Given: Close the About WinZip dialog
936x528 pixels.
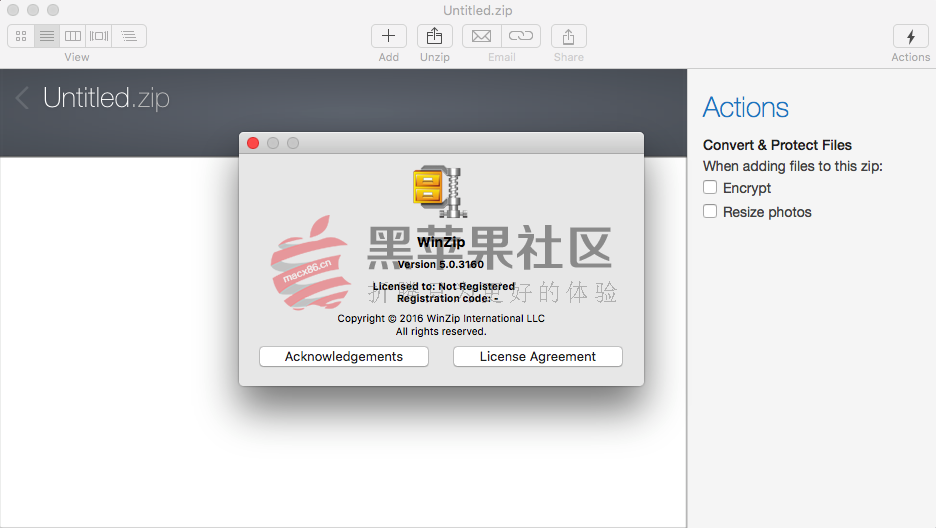Looking at the screenshot, I should click(253, 143).
